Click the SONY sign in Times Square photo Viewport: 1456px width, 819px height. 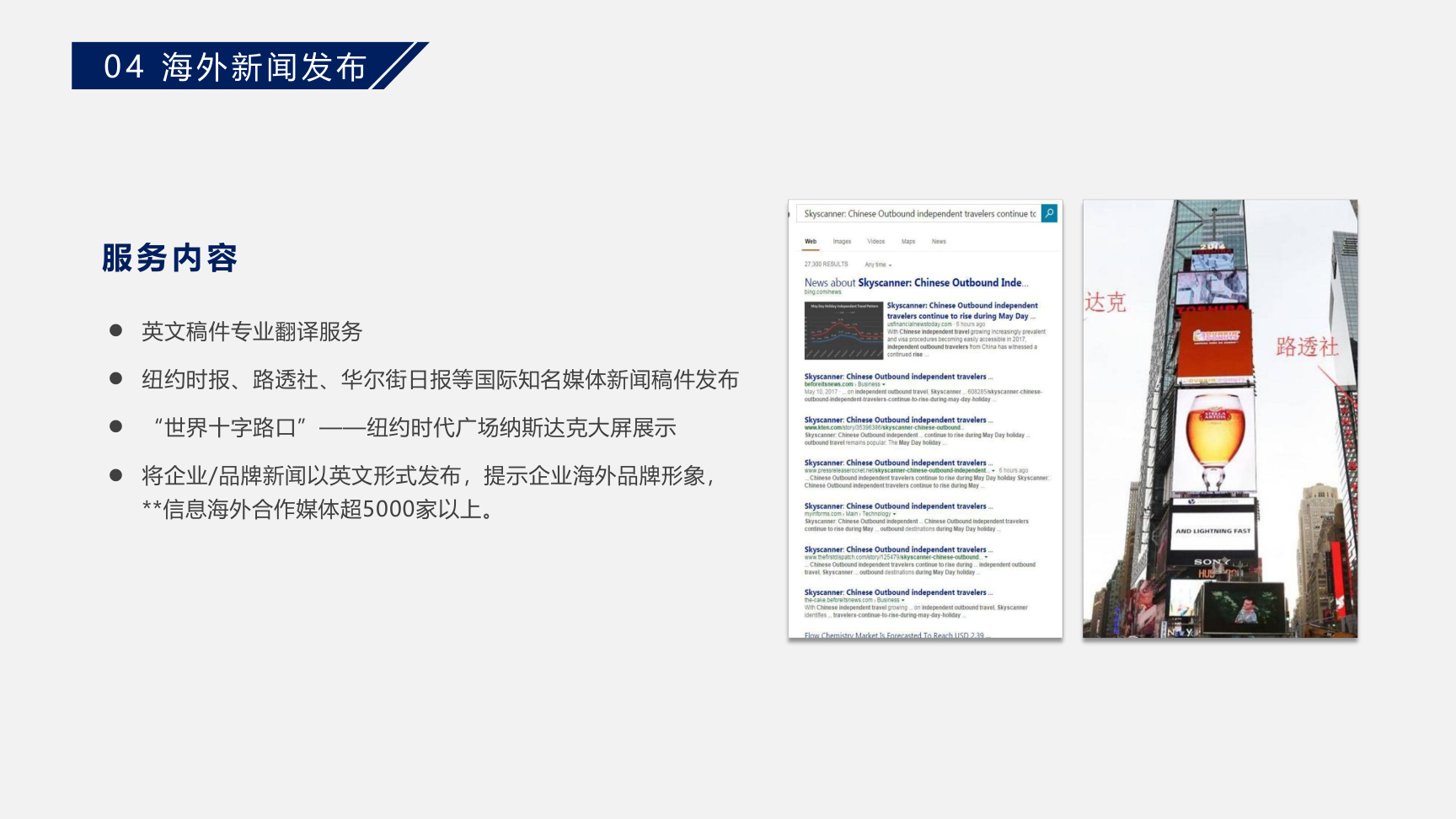tap(1212, 561)
